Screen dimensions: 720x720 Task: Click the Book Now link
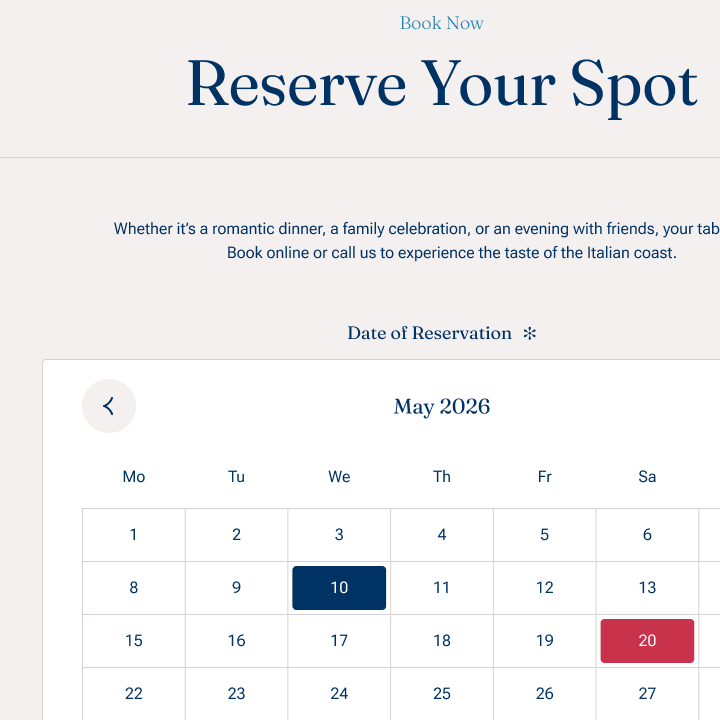(x=441, y=23)
